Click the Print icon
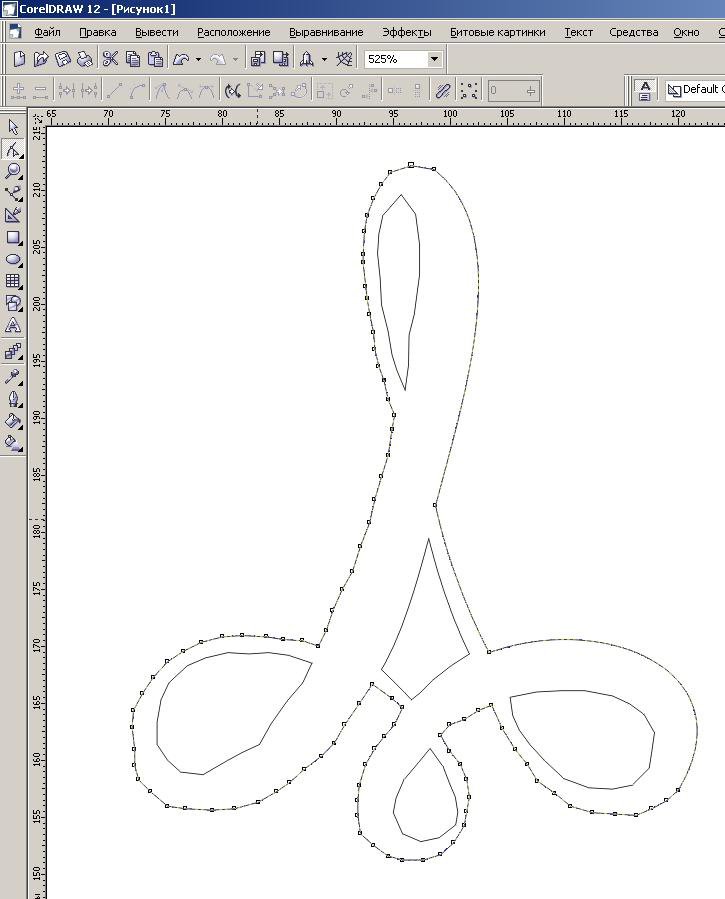Screen dimensions: 725x899 85,59
